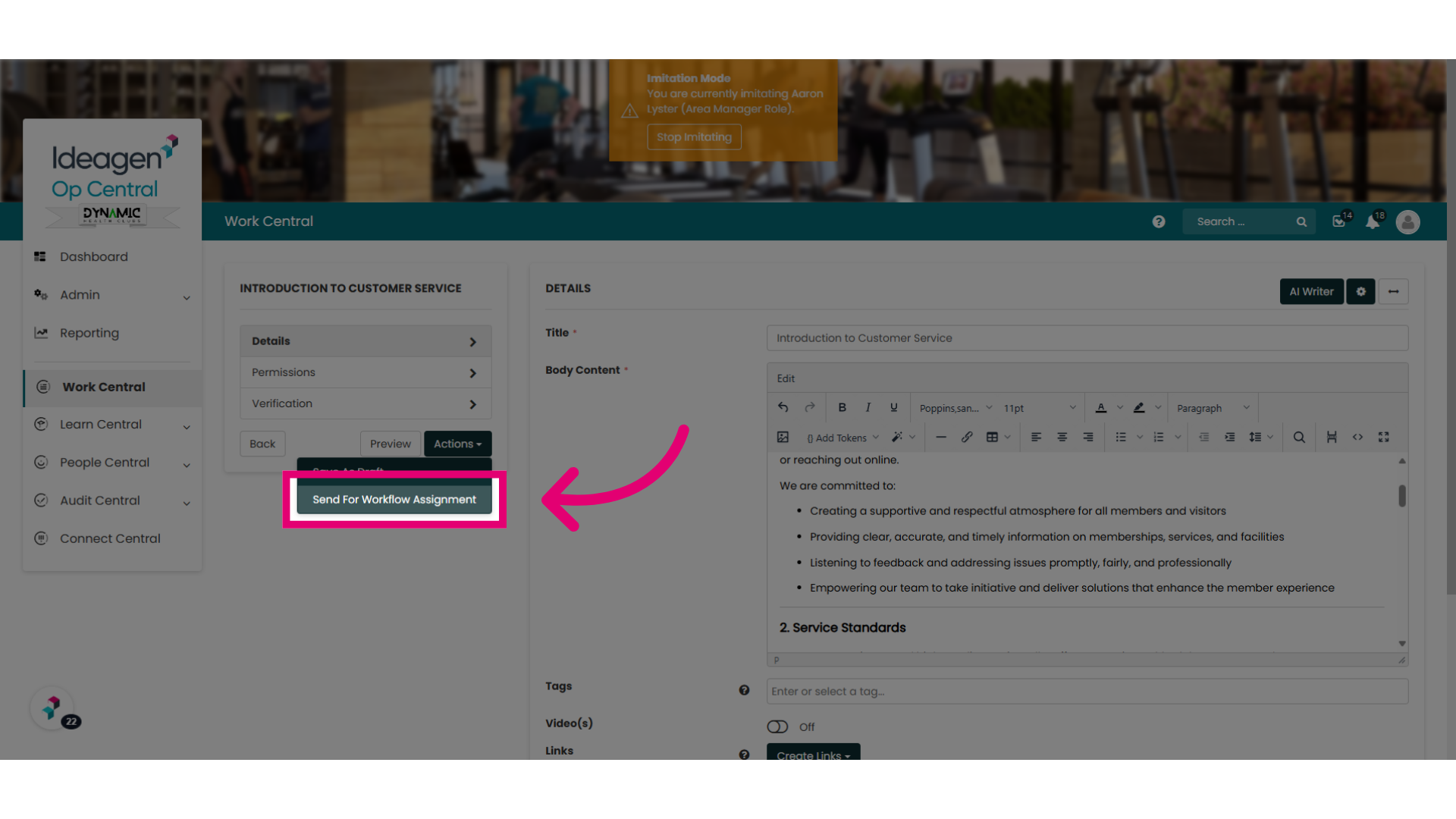
Task: Toggle underline formatting
Action: coord(893,407)
